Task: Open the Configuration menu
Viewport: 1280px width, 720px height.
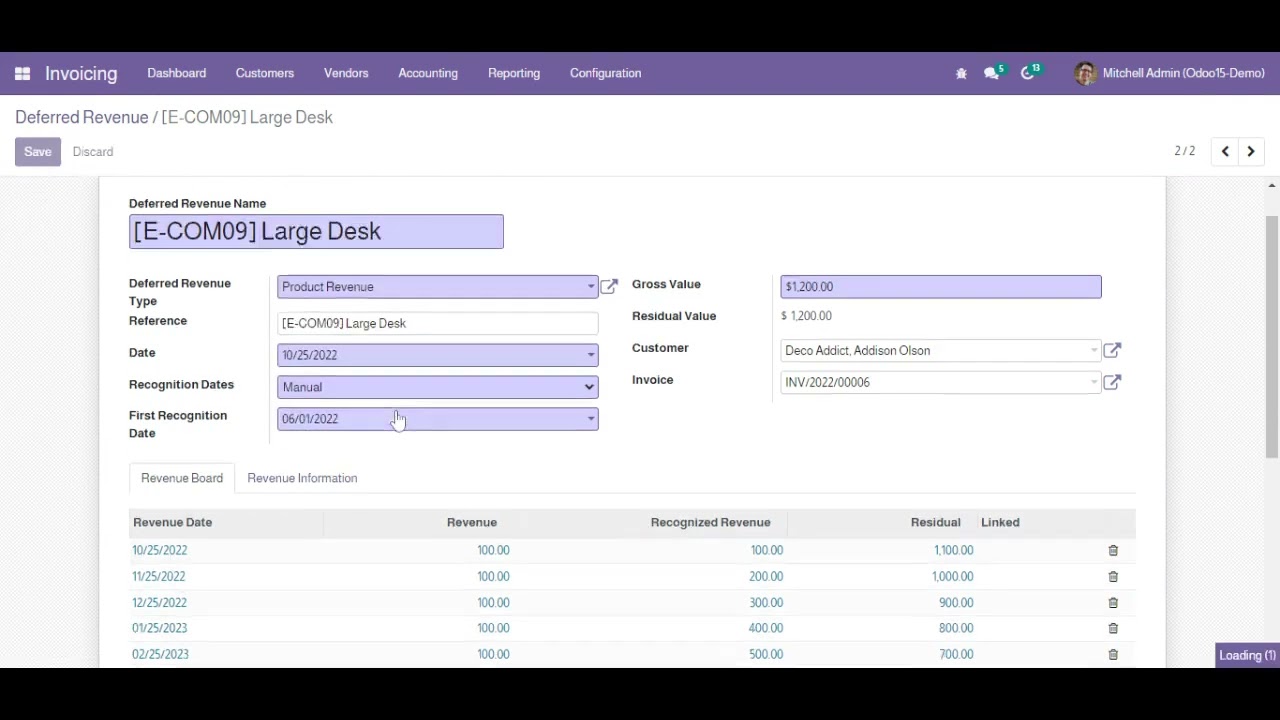Action: [x=605, y=73]
